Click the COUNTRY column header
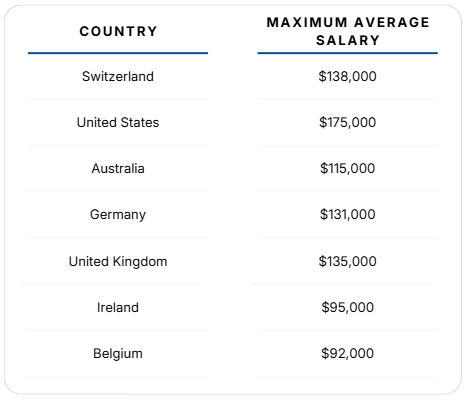The height and width of the screenshot is (400, 468). [x=118, y=31]
